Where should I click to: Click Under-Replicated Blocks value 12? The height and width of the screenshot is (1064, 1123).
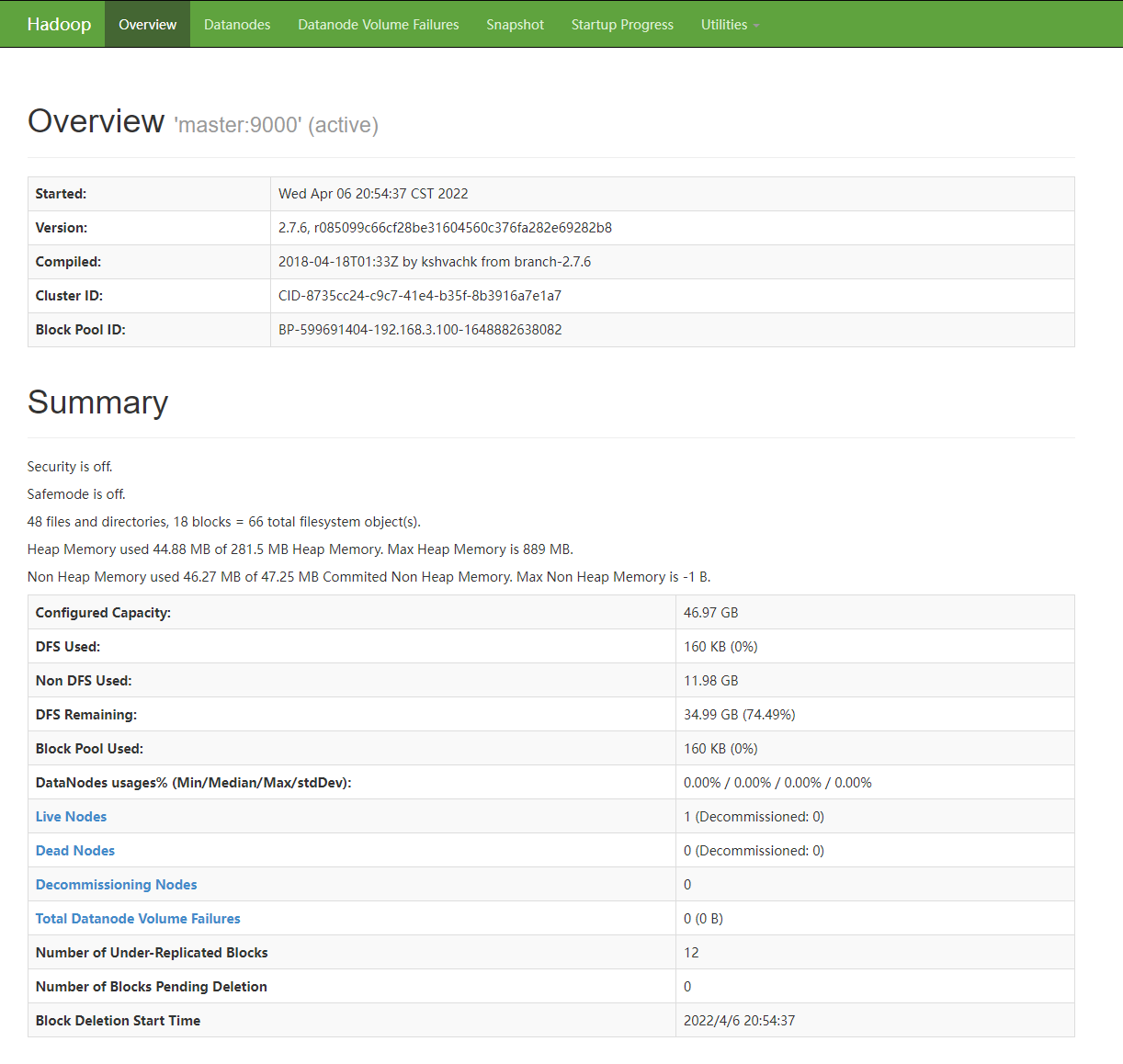(691, 953)
